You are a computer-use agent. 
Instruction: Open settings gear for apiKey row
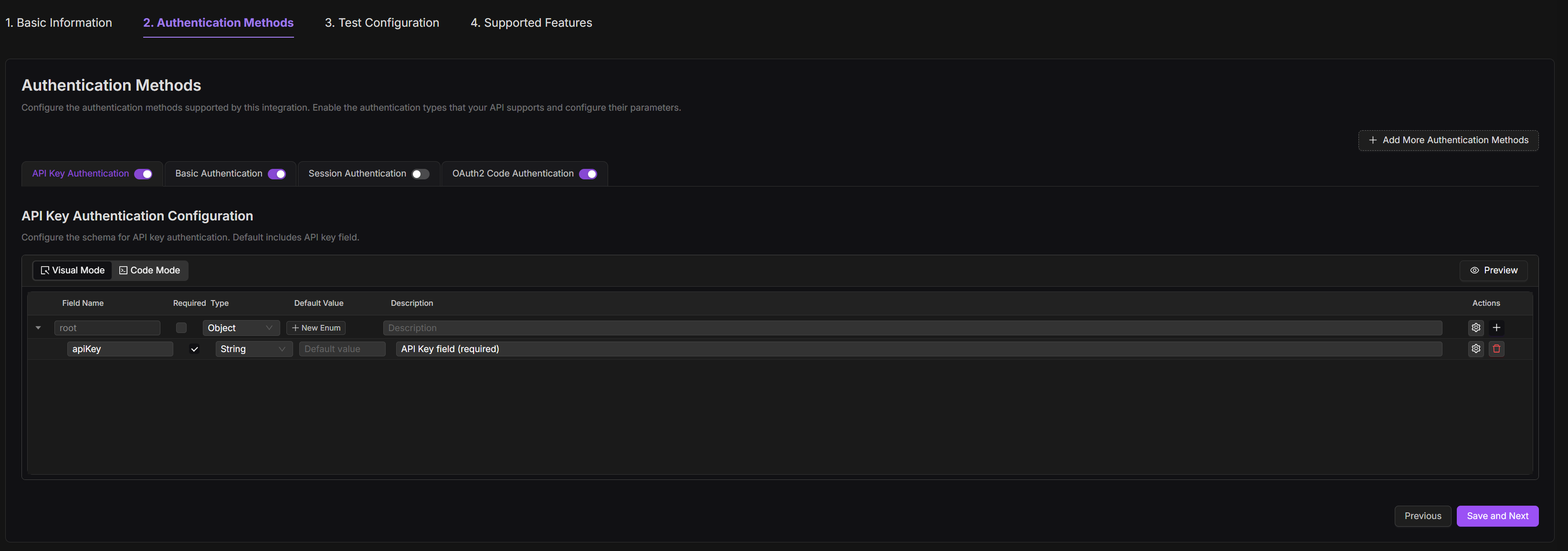[1475, 349]
